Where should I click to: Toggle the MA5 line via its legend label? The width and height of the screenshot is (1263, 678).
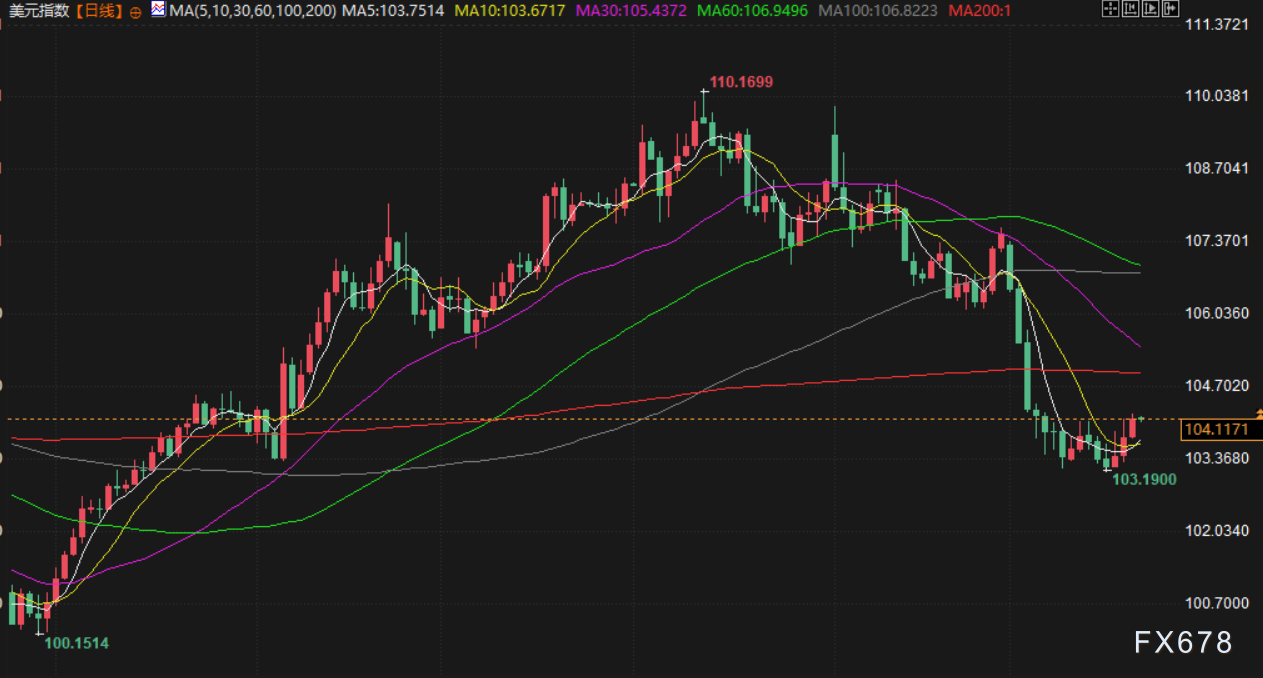pyautogui.click(x=393, y=11)
